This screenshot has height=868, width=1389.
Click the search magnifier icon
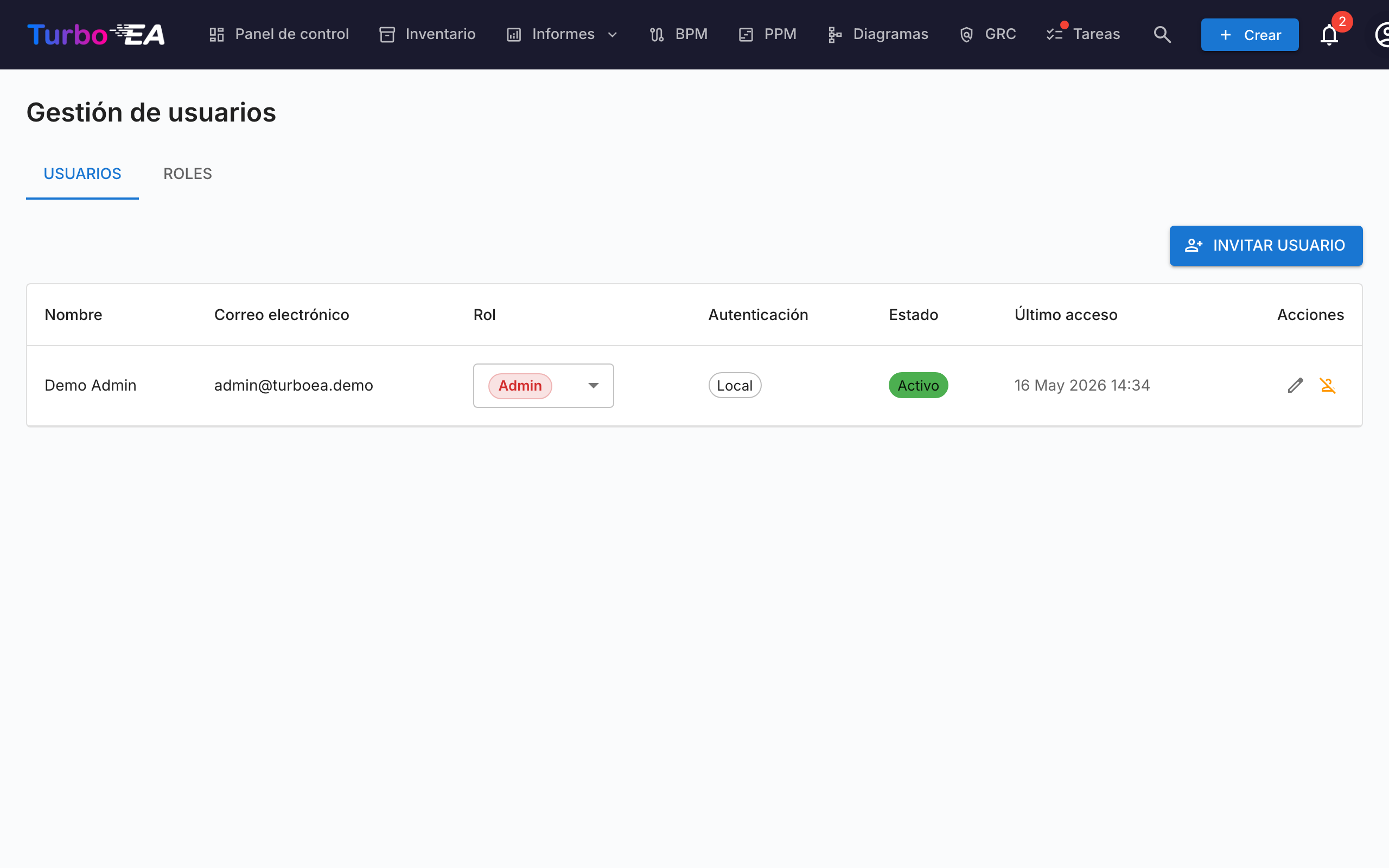[x=1162, y=34]
